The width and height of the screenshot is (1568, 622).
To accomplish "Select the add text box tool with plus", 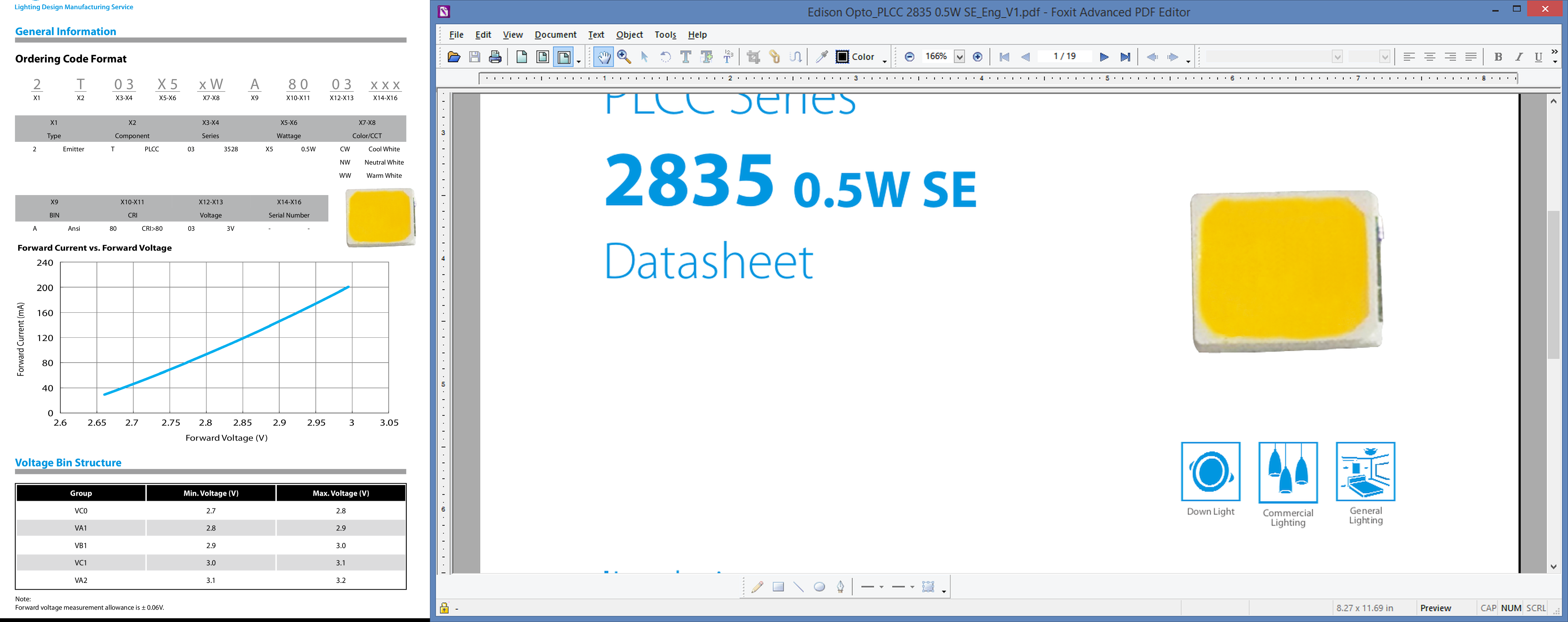I will click(707, 57).
